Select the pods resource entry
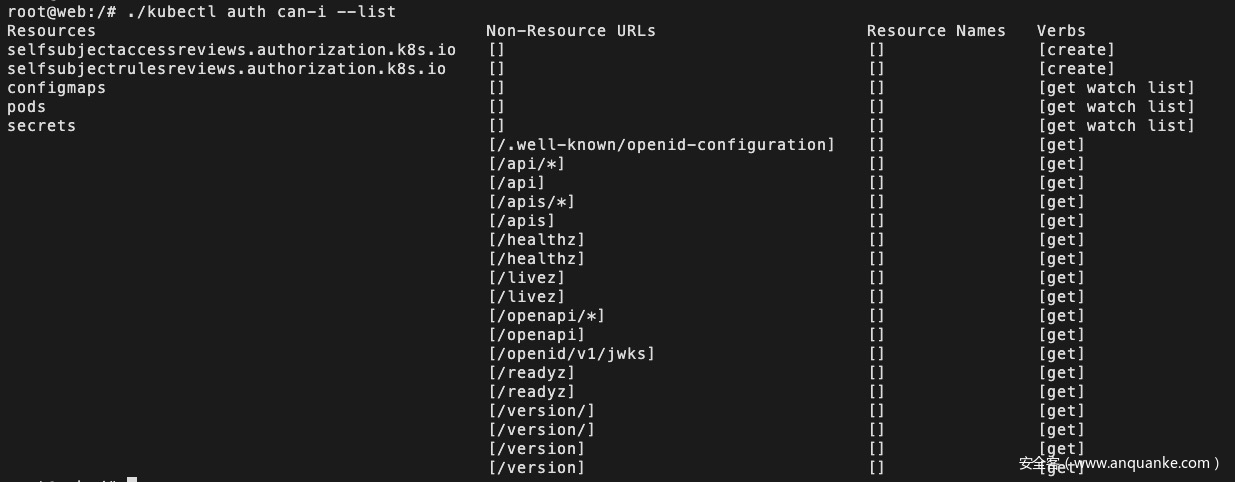1235x482 pixels. (26, 107)
